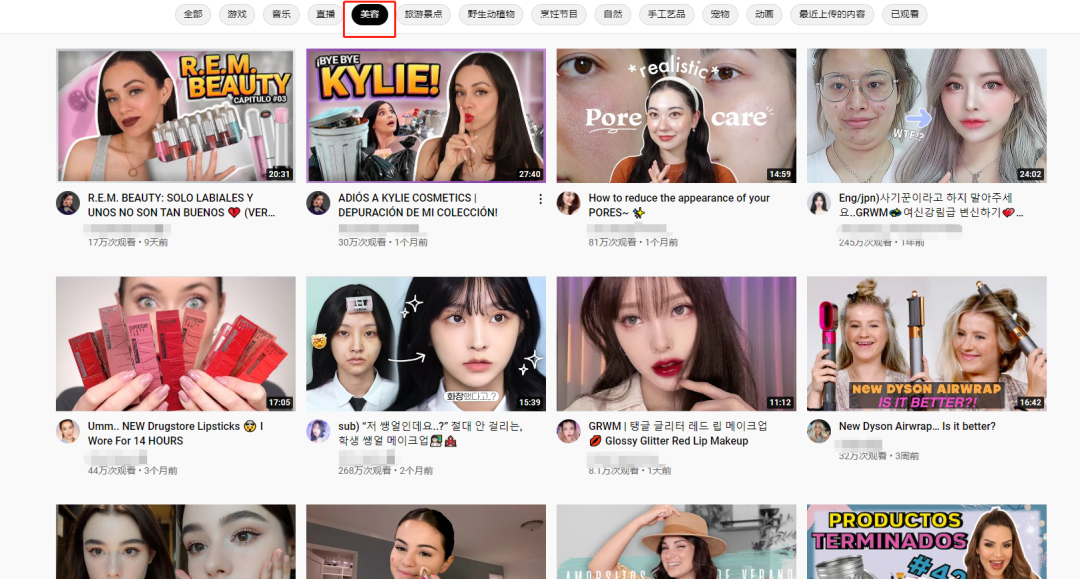This screenshot has height=579, width=1080.
Task: Open channel avatar of glitter red lip video
Action: tap(568, 431)
